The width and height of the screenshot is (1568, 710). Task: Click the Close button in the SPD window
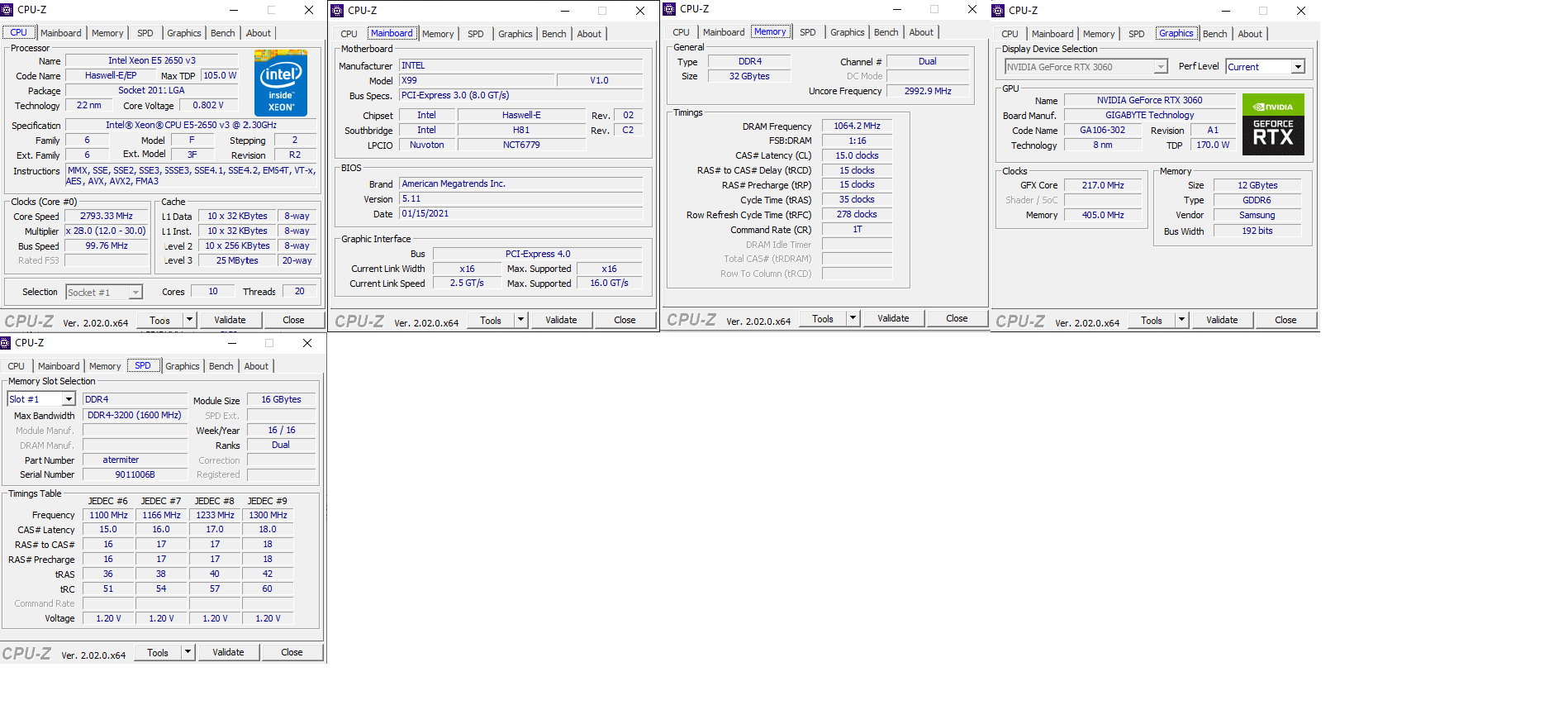pyautogui.click(x=292, y=652)
